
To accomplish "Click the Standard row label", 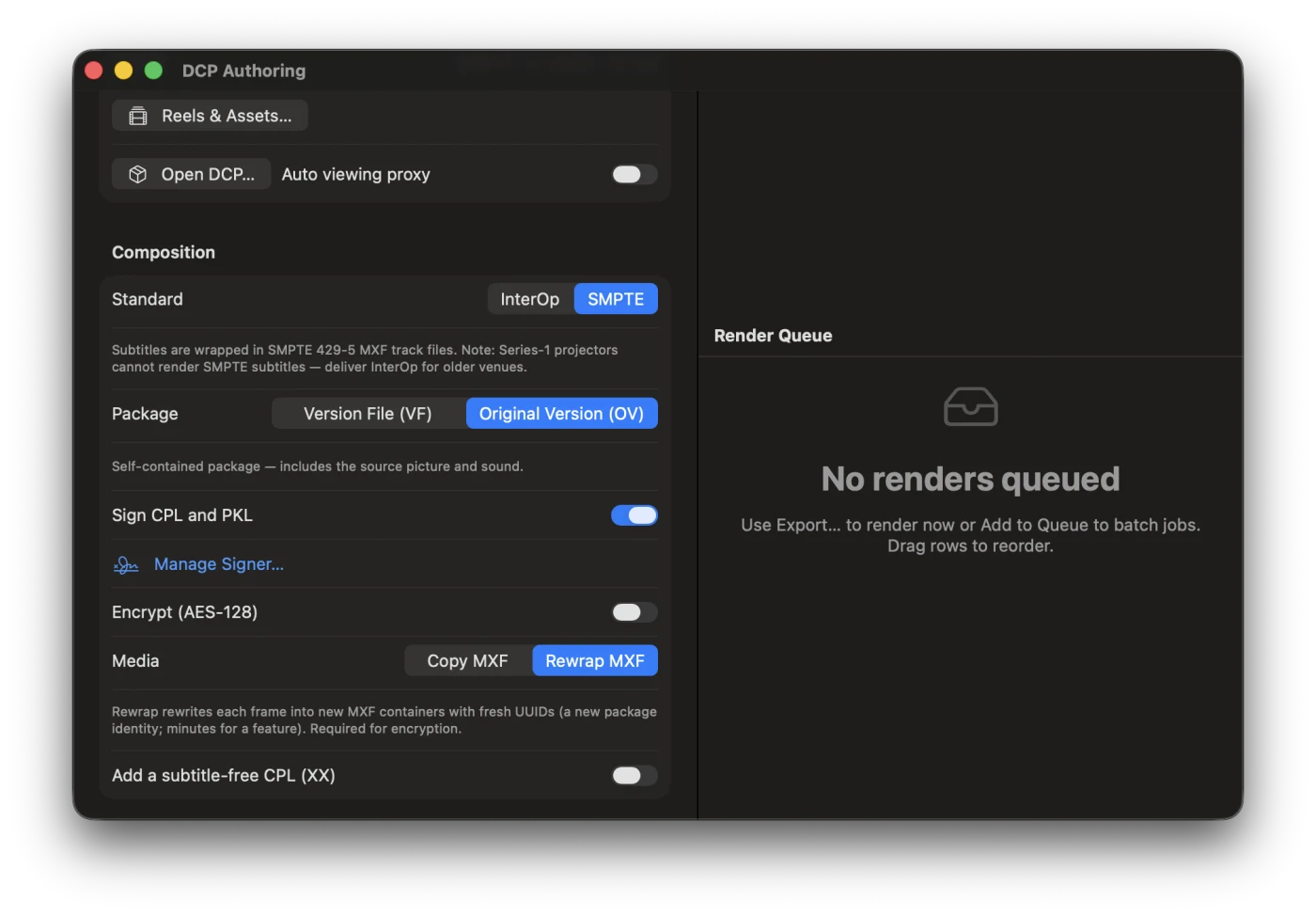I will click(x=148, y=299).
